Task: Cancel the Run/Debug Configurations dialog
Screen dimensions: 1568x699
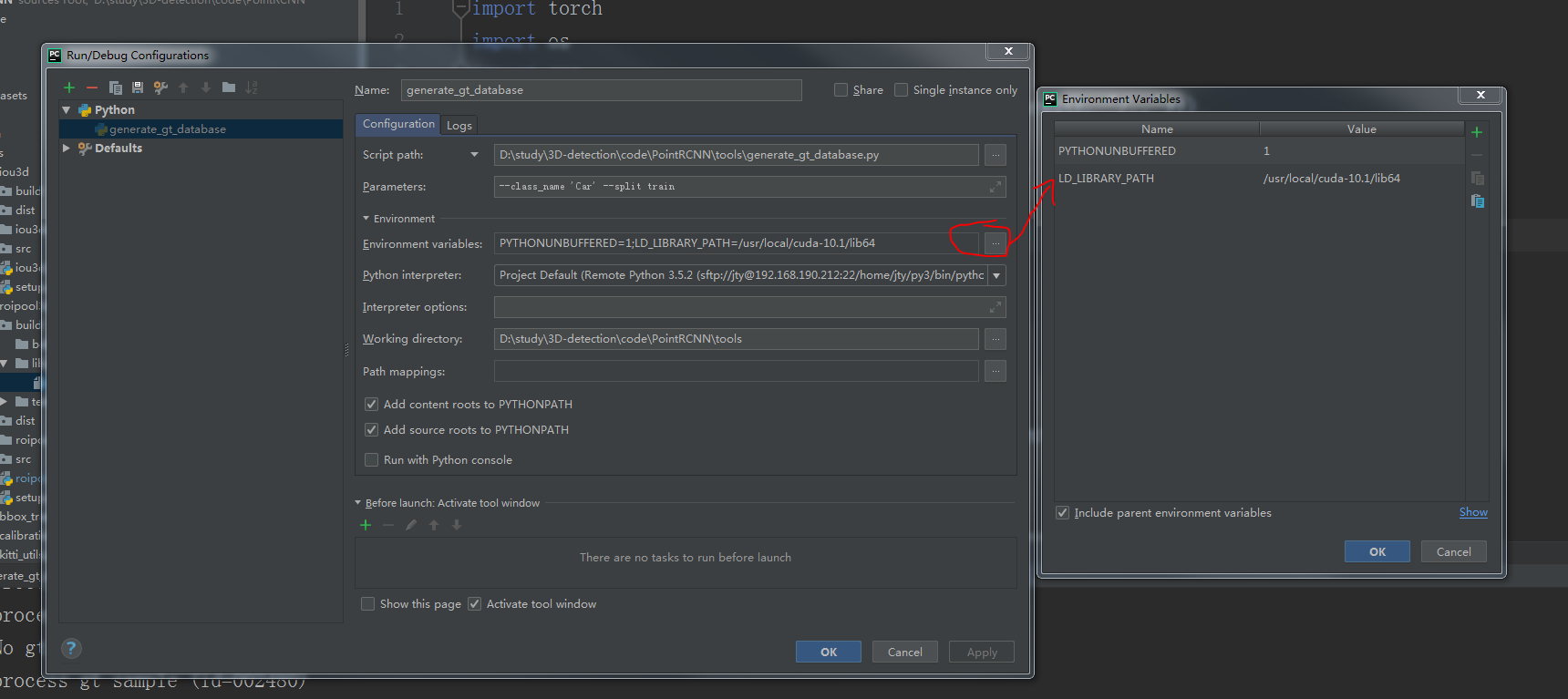Action: 904,652
